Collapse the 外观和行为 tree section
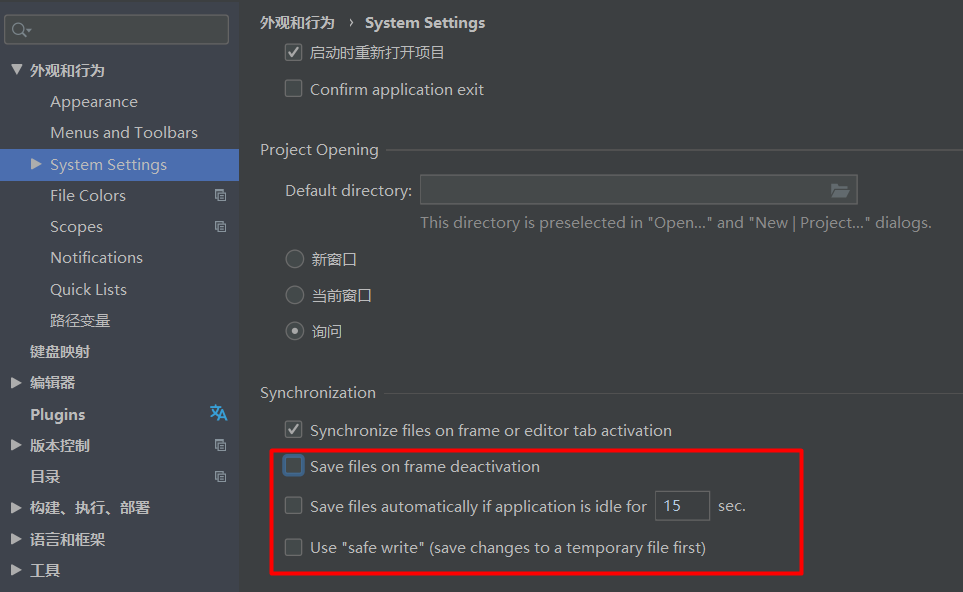 click(16, 70)
